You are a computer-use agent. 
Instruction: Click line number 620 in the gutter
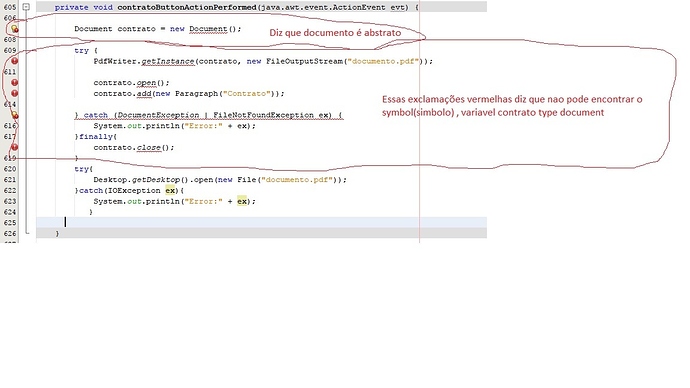pyautogui.click(x=10, y=169)
